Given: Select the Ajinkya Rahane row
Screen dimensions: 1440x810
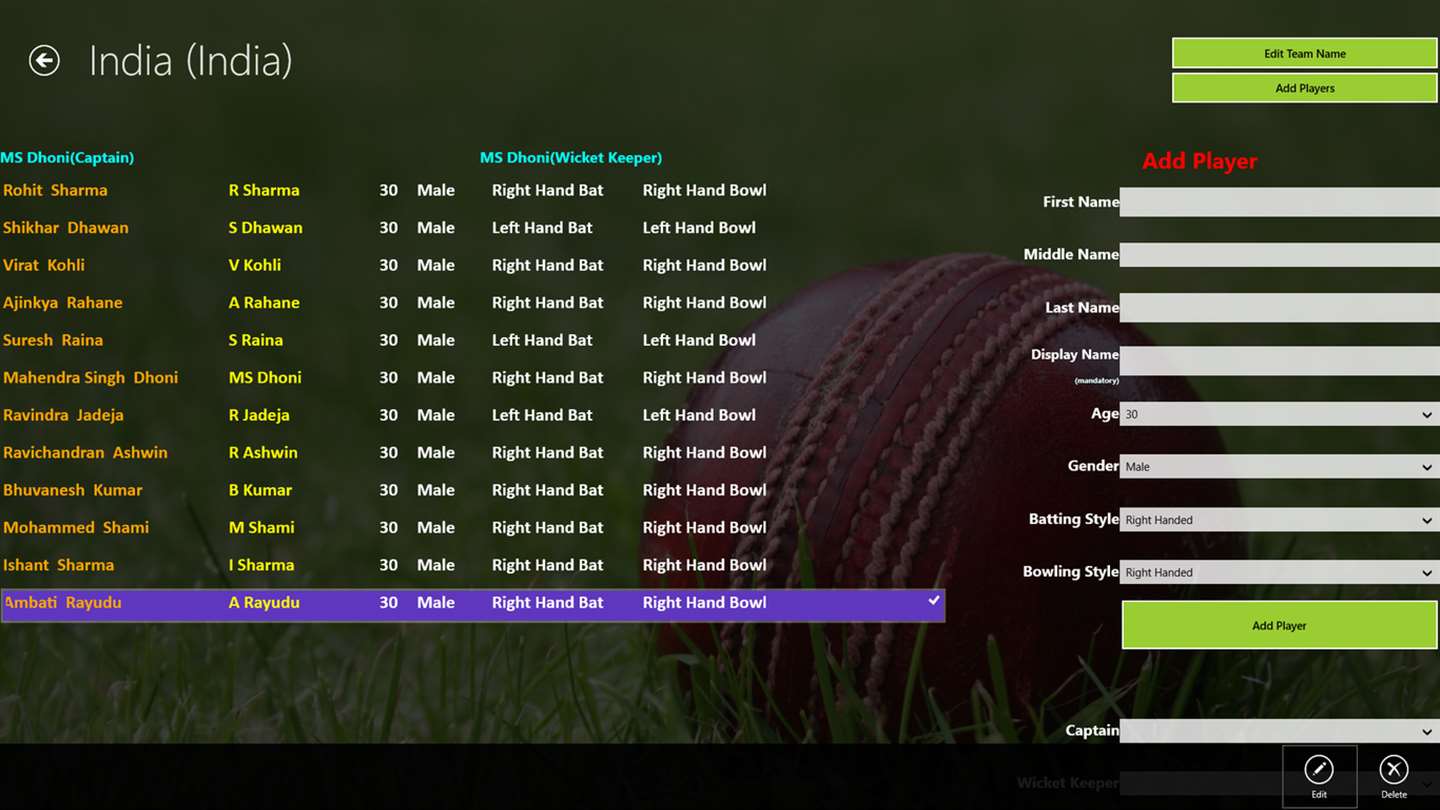Looking at the screenshot, I should (x=473, y=303).
